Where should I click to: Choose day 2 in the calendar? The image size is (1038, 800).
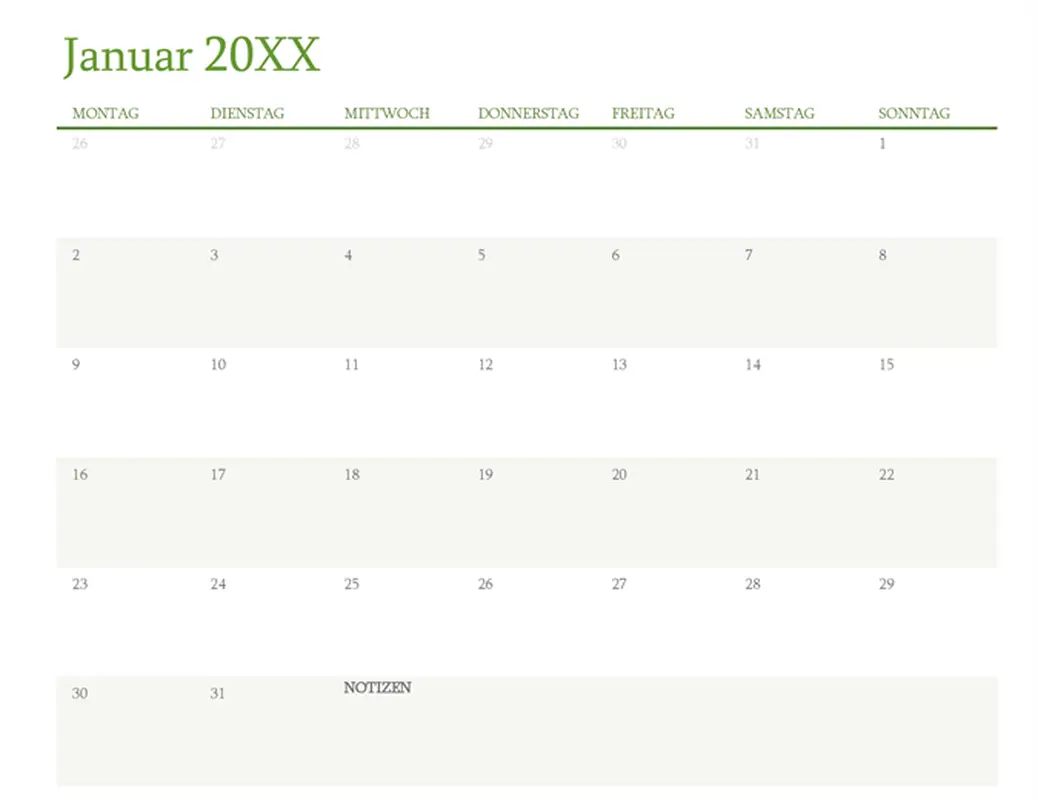click(x=76, y=255)
